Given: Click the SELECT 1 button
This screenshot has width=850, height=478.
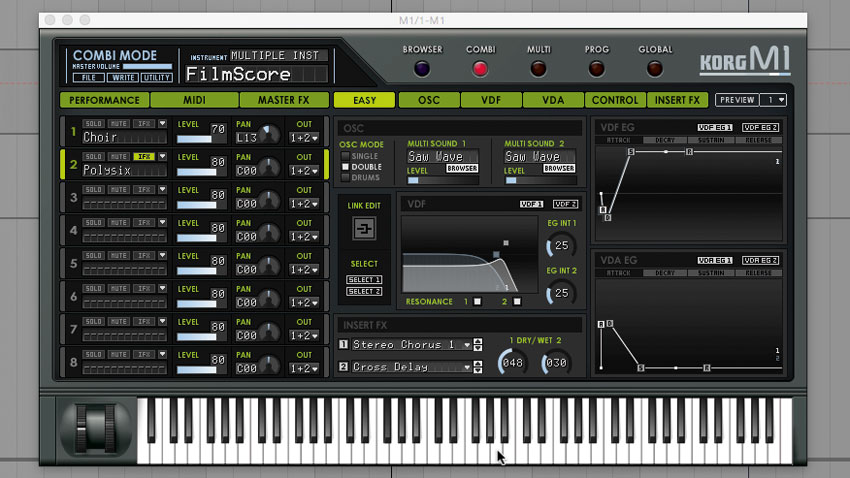Looking at the screenshot, I should [x=364, y=280].
